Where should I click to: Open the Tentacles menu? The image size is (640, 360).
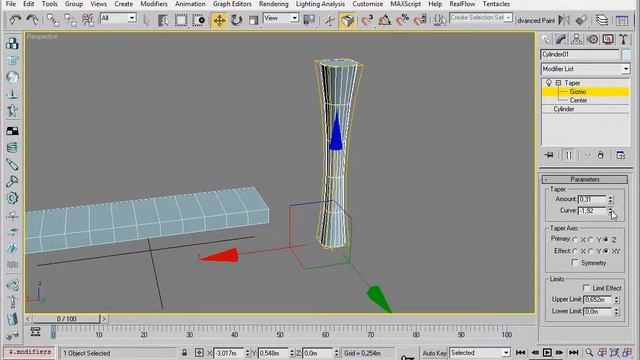click(x=496, y=4)
